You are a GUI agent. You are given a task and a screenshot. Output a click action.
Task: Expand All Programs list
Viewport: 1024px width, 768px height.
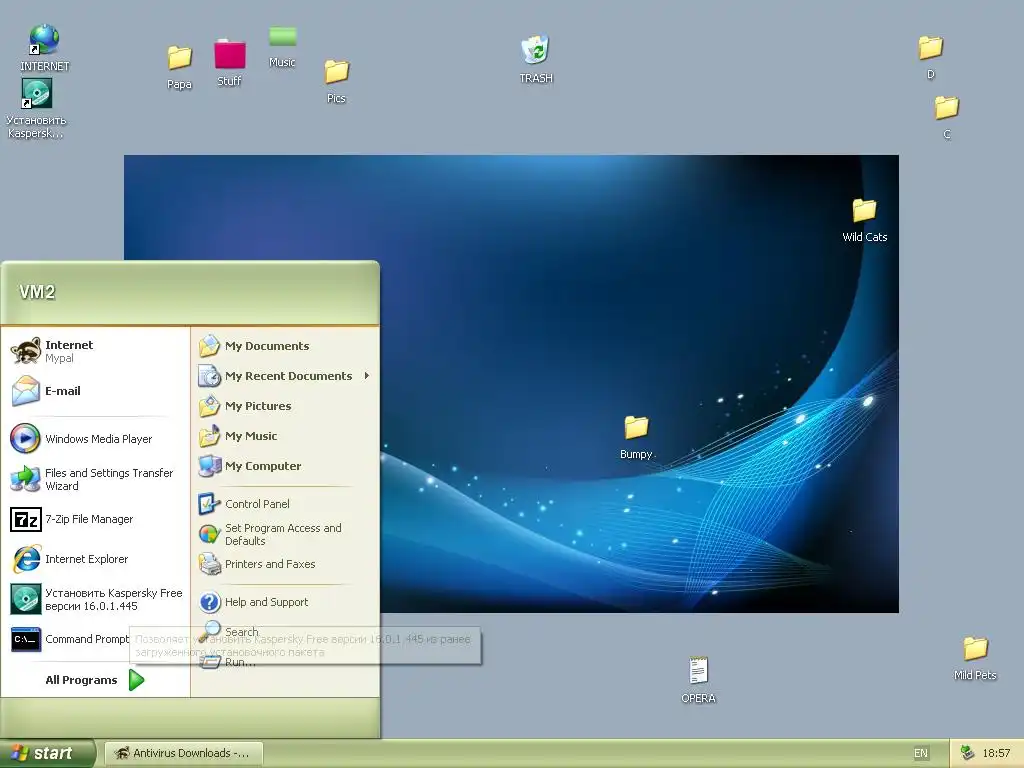[x=95, y=680]
